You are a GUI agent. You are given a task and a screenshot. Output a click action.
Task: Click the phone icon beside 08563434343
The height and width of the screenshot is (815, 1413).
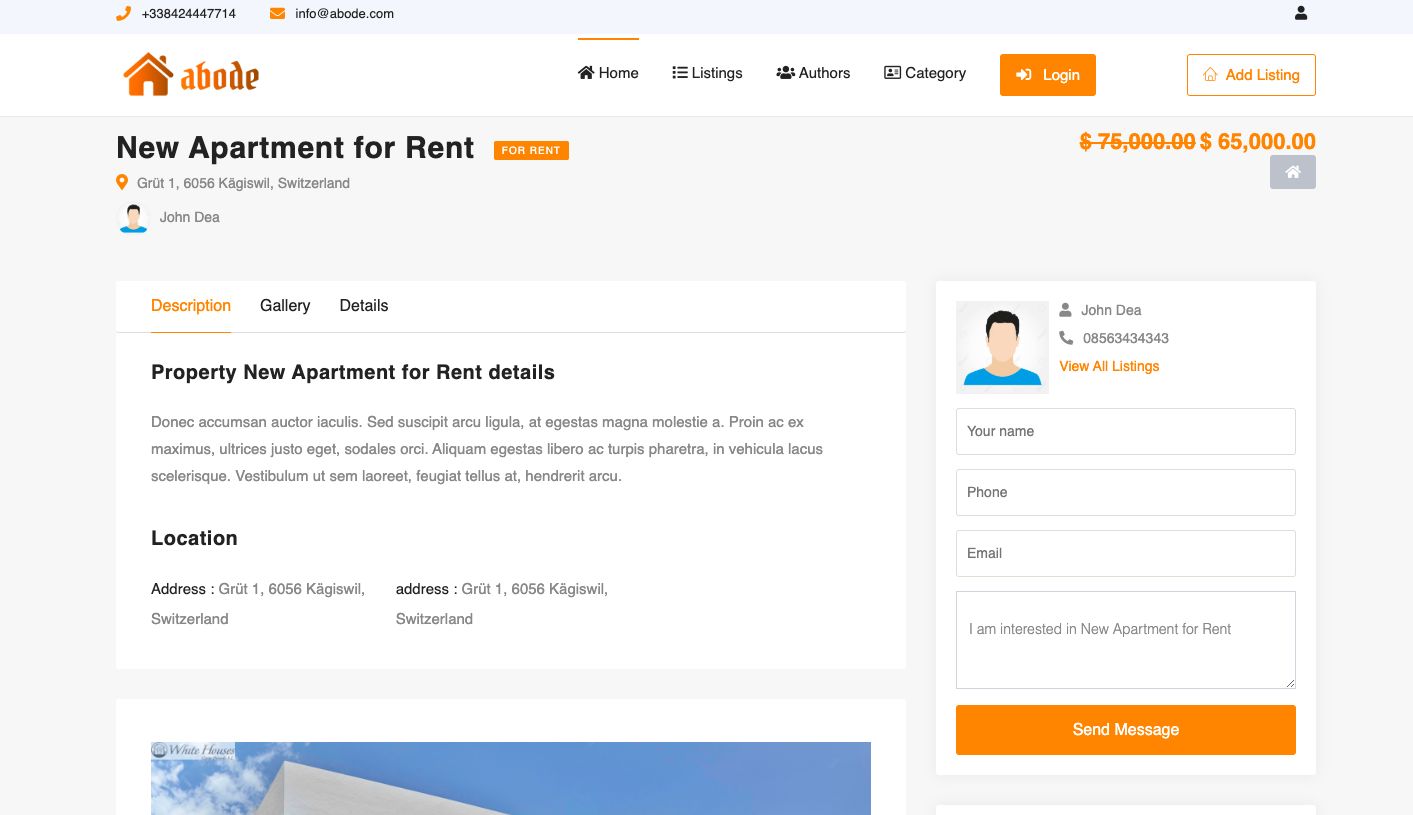click(1066, 338)
